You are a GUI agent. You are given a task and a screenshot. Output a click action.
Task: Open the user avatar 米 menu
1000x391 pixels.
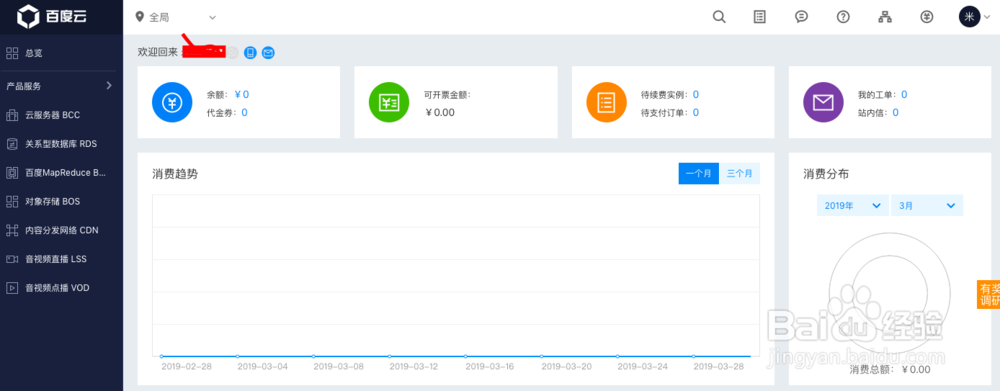point(969,17)
